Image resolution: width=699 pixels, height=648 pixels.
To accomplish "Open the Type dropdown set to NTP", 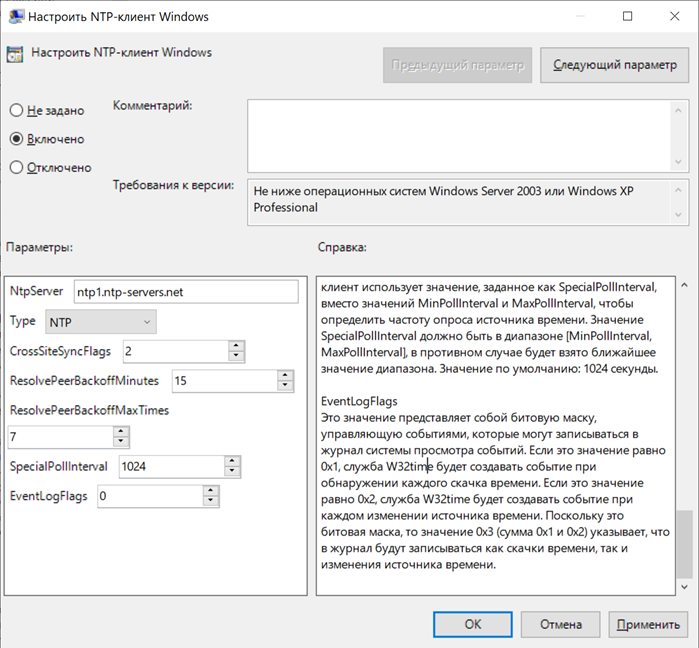I will [101, 321].
